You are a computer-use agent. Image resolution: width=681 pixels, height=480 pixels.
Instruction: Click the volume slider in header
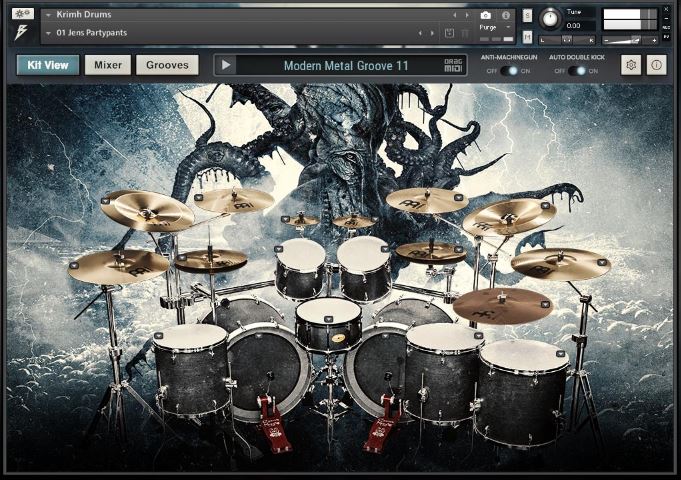pos(630,40)
